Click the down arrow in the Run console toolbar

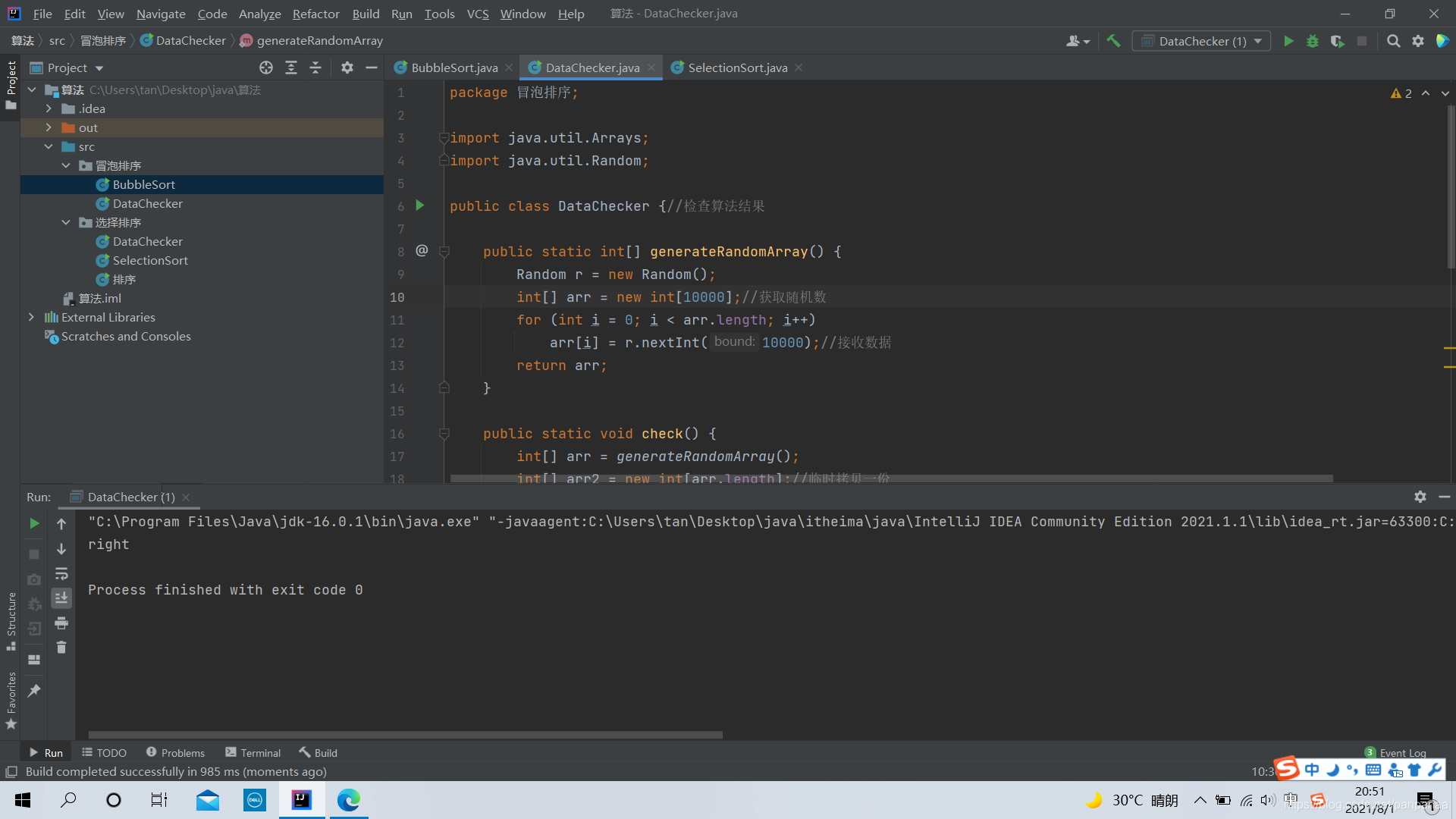[x=61, y=548]
